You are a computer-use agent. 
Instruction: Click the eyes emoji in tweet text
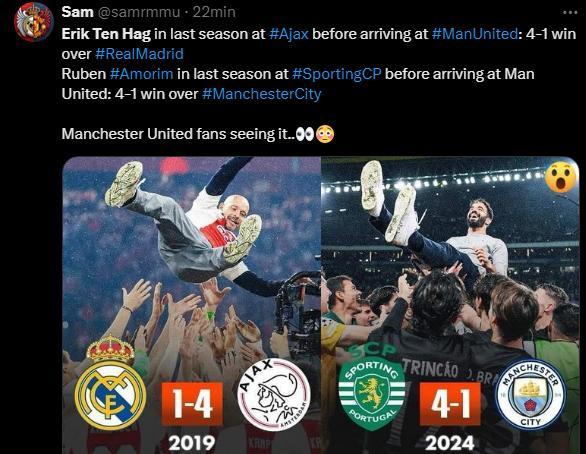point(305,135)
